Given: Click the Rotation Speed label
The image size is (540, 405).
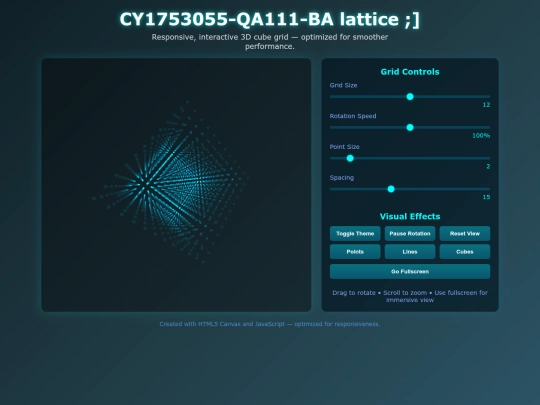Looking at the screenshot, I should [353, 116].
